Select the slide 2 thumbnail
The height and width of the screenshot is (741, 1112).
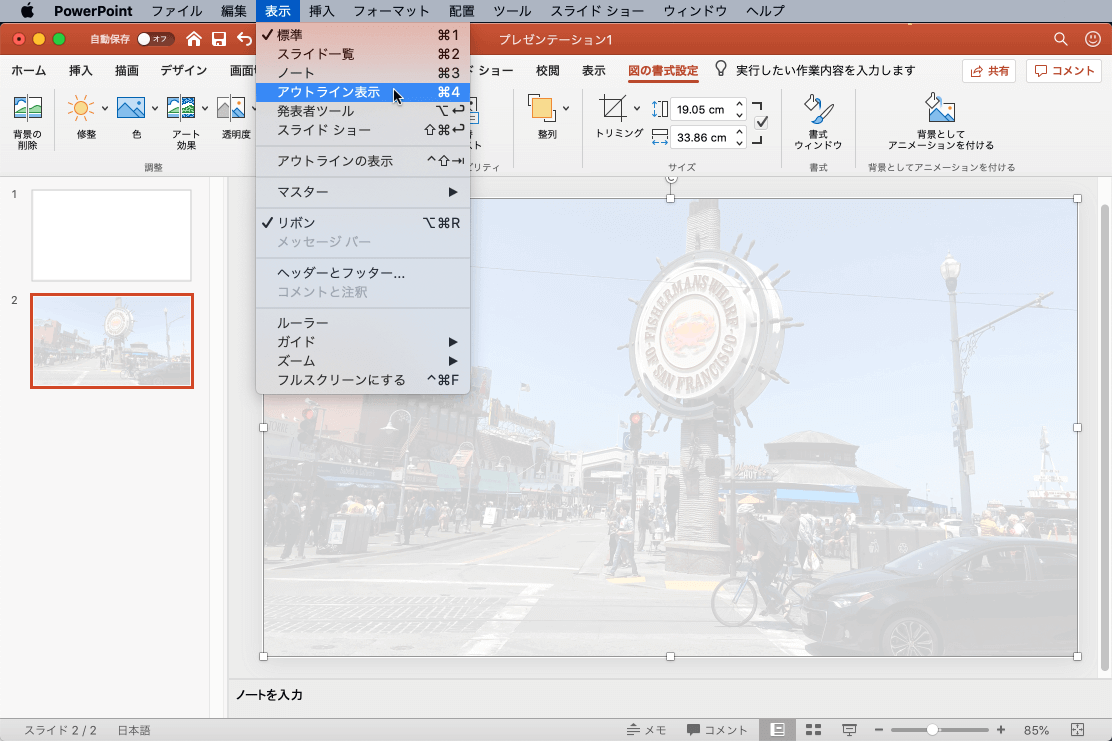[x=111, y=341]
